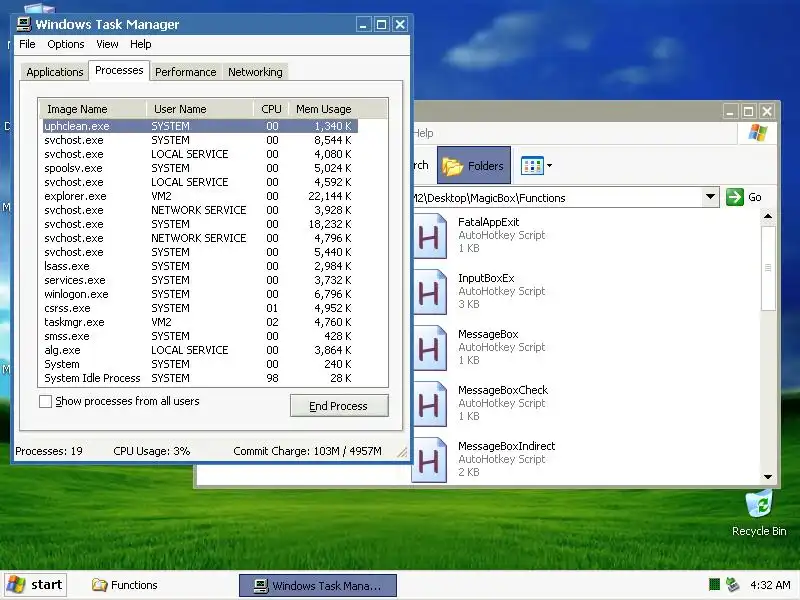Click the Task Manager title bar icon
Screen dimensions: 800x600
coord(23,24)
